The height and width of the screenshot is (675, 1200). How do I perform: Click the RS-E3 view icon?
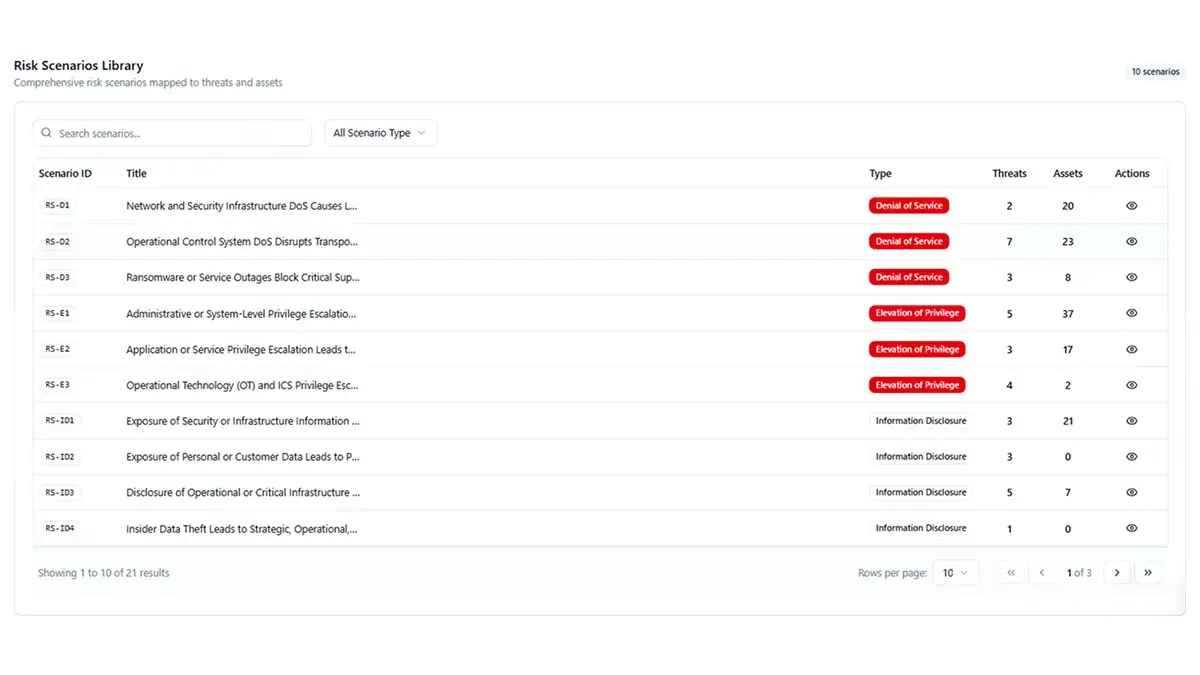click(x=1132, y=385)
